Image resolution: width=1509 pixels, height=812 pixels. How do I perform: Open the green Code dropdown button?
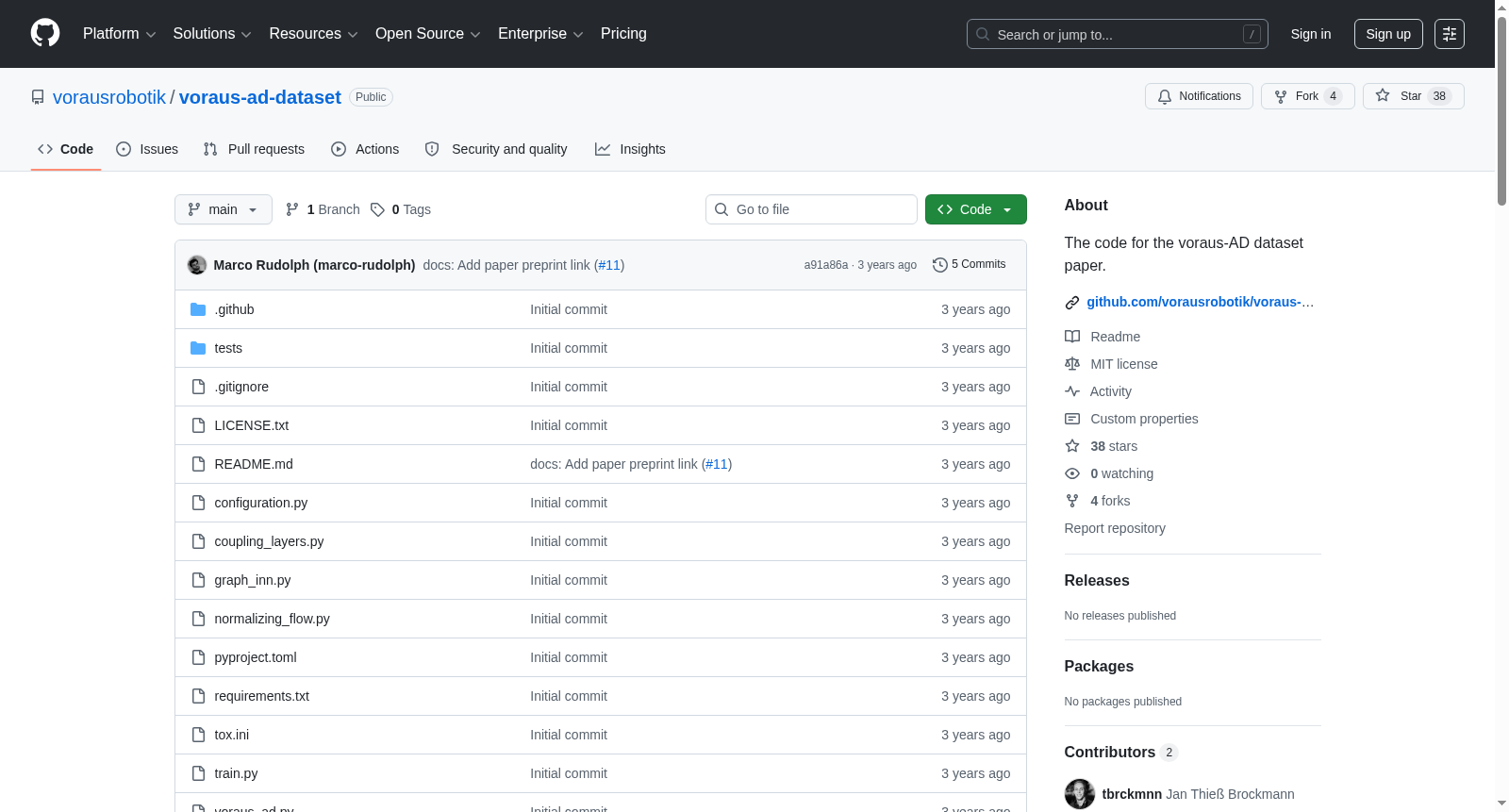tap(975, 209)
